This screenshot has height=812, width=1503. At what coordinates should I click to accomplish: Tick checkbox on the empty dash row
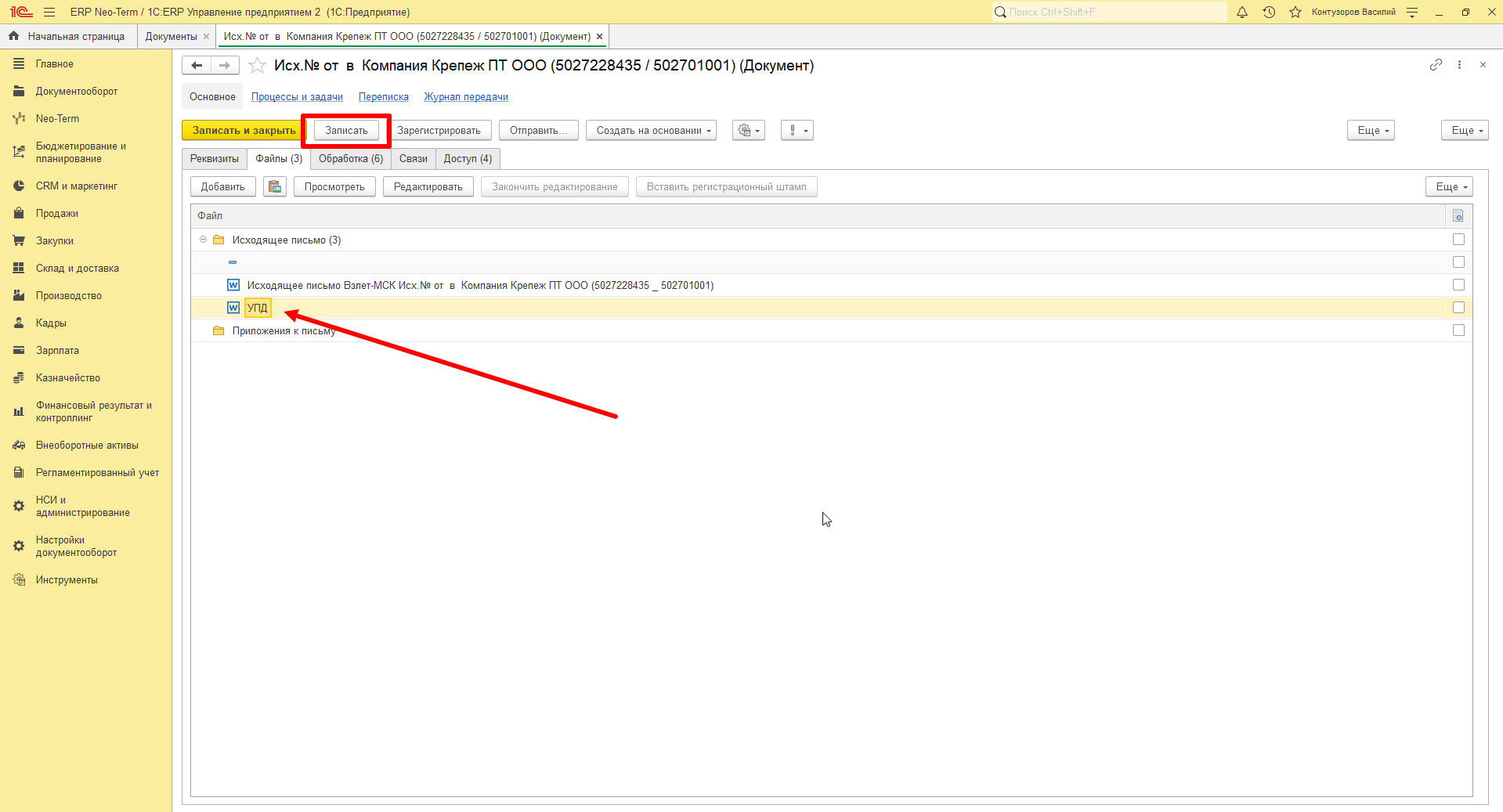coord(1458,262)
